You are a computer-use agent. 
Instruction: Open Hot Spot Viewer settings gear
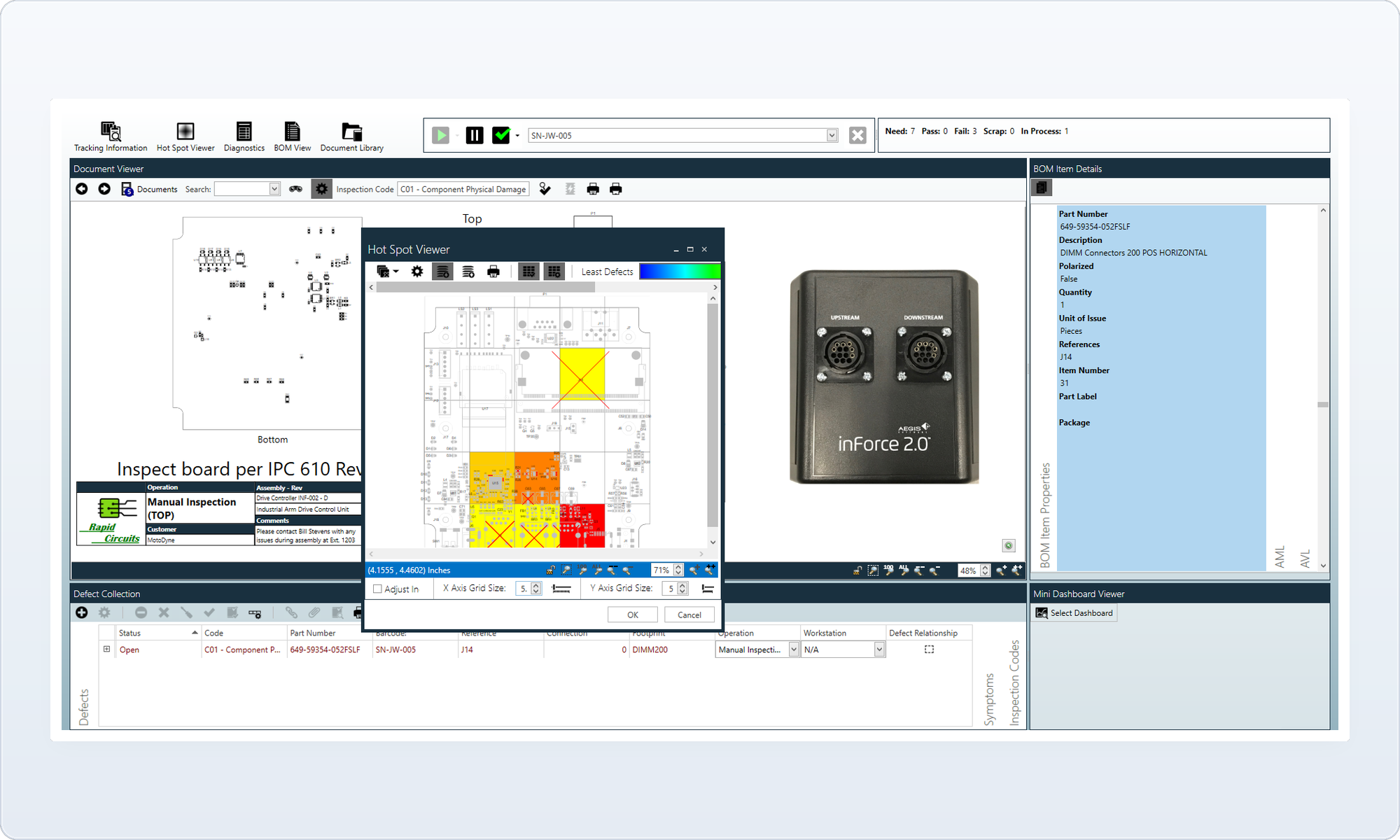(417, 272)
